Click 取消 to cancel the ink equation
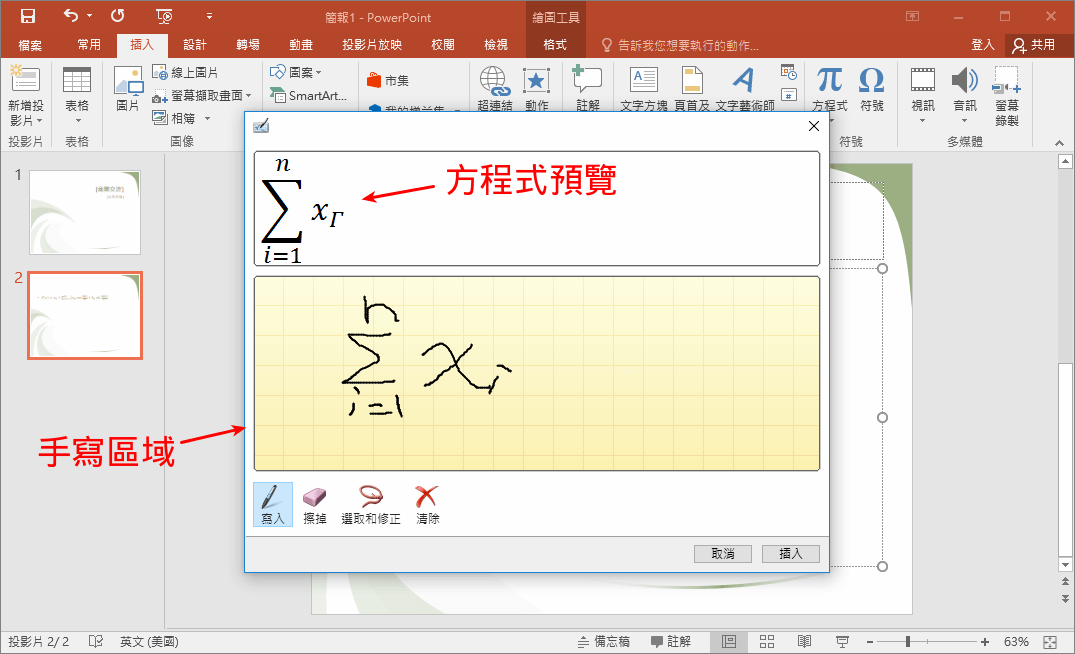 click(722, 553)
